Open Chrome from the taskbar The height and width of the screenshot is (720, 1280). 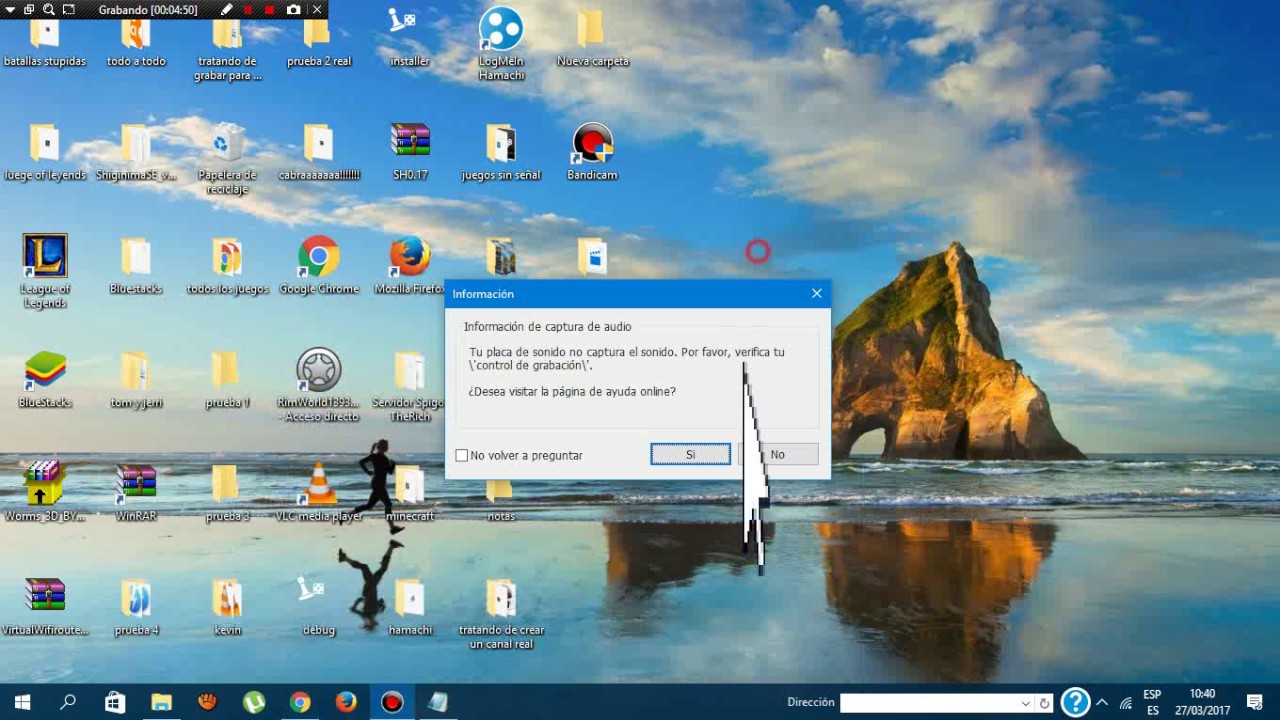pyautogui.click(x=300, y=702)
